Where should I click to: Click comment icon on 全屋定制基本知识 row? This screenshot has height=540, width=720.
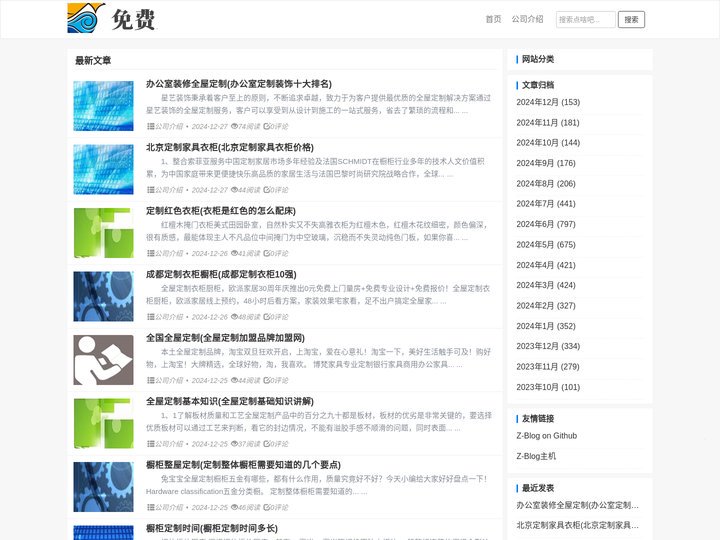click(266, 444)
